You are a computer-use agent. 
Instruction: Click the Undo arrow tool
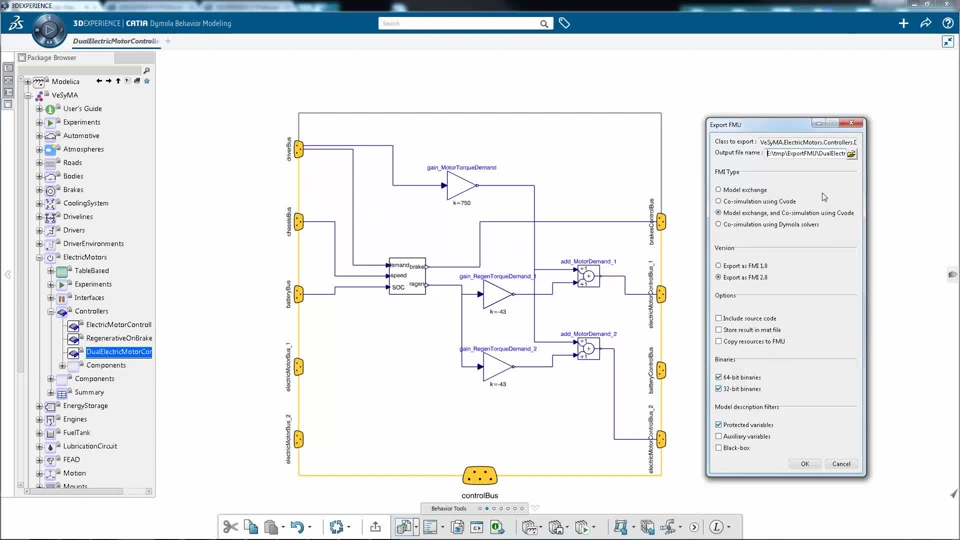point(297,527)
